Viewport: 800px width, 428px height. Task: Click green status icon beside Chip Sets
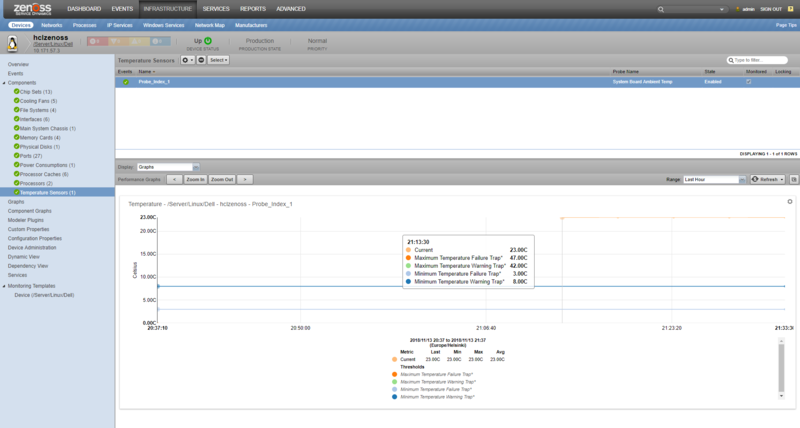pyautogui.click(x=16, y=92)
